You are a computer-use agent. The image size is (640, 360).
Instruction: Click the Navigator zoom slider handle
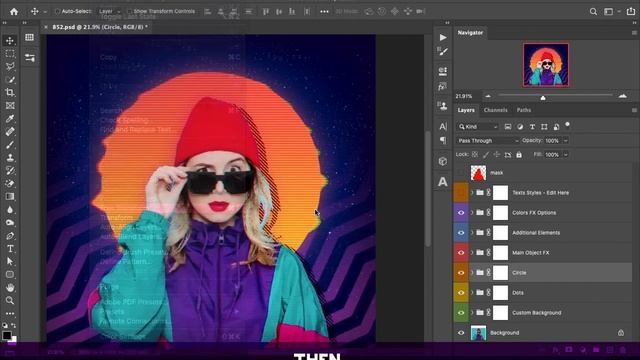[543, 98]
